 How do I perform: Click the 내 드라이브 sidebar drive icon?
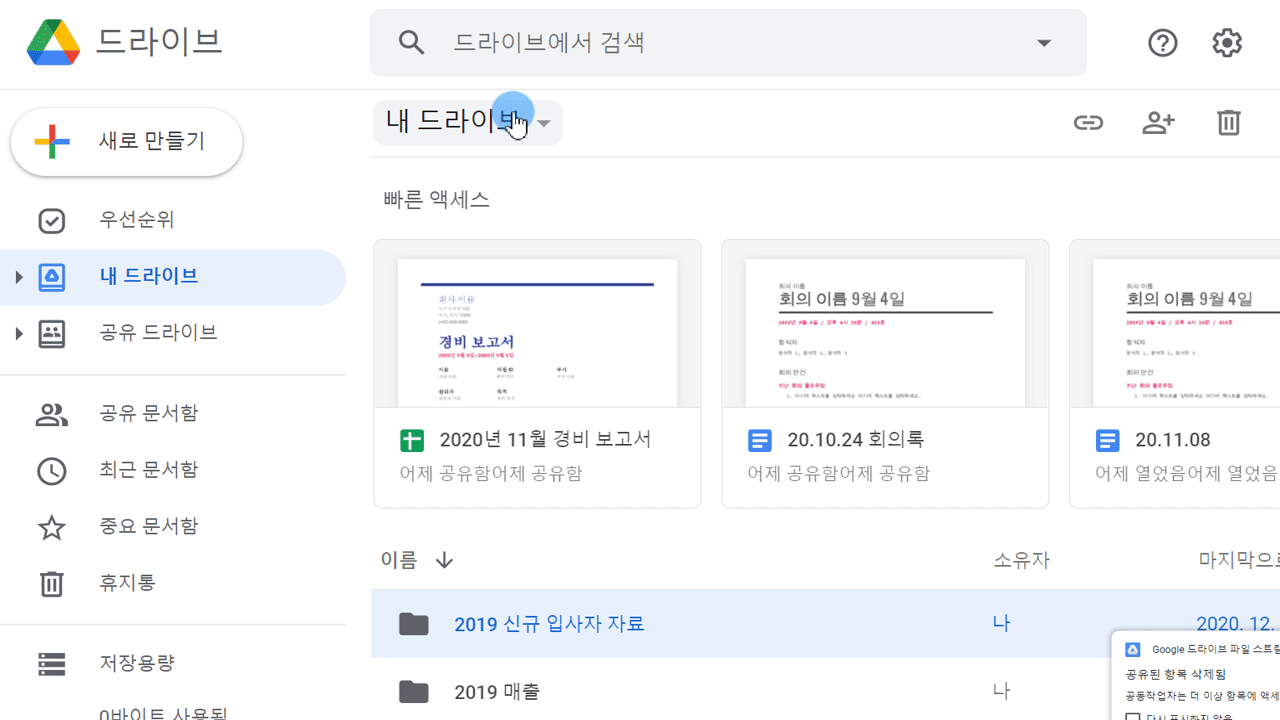pyautogui.click(x=51, y=277)
